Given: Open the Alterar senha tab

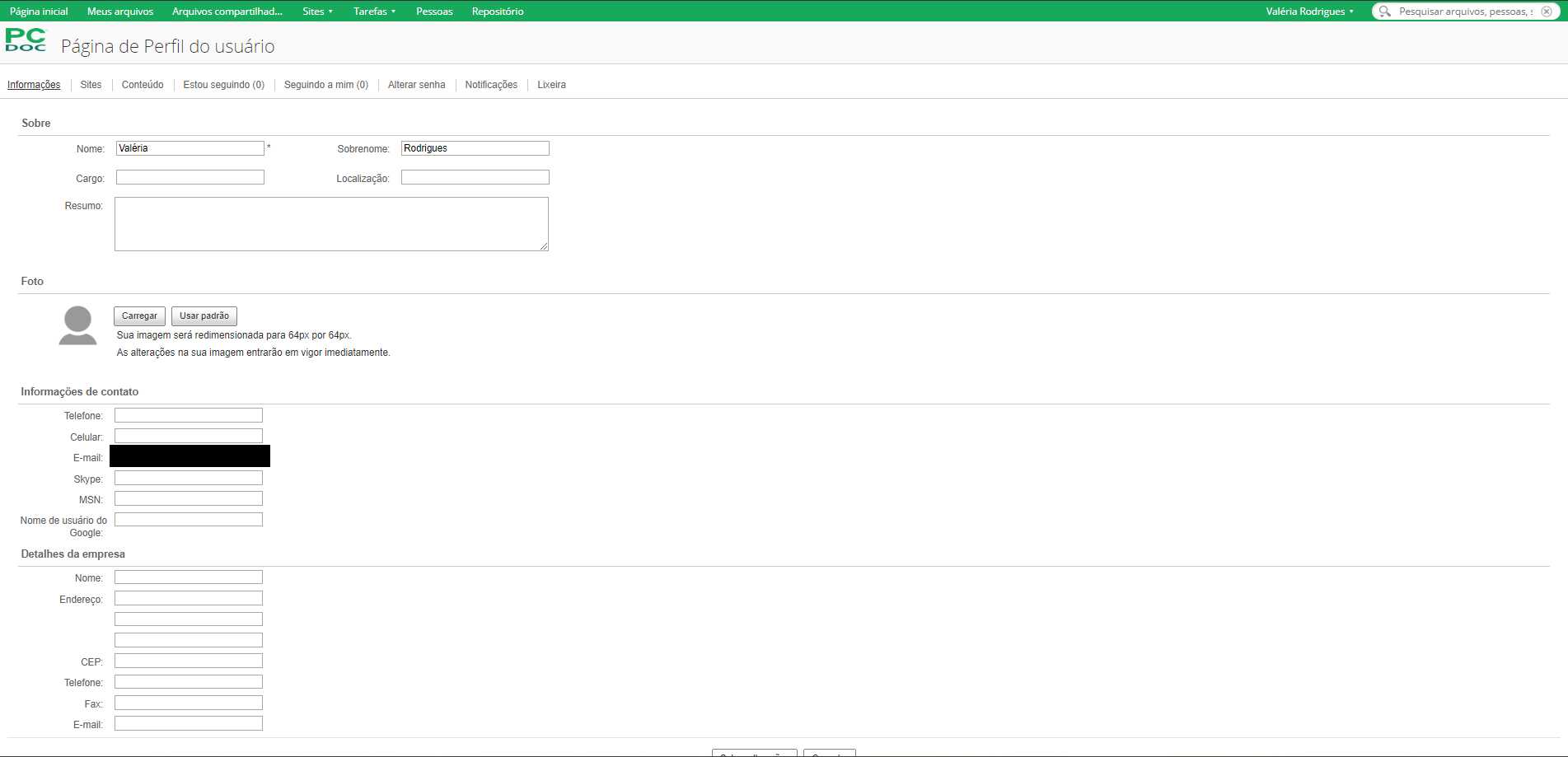Looking at the screenshot, I should 416,85.
